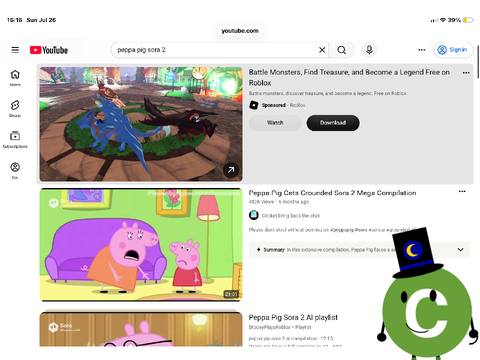Open Shorts in the sidebar

coord(15,109)
